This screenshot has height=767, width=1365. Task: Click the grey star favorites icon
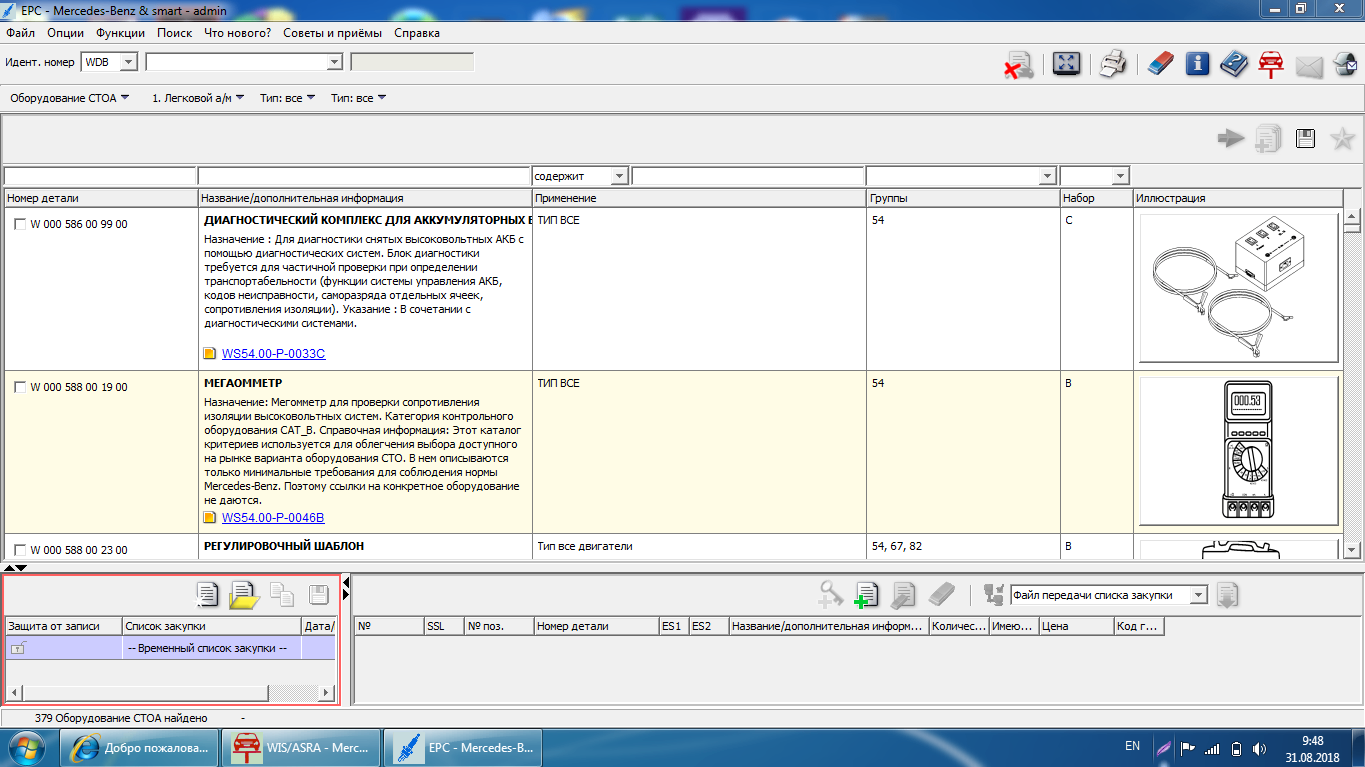(x=1342, y=139)
